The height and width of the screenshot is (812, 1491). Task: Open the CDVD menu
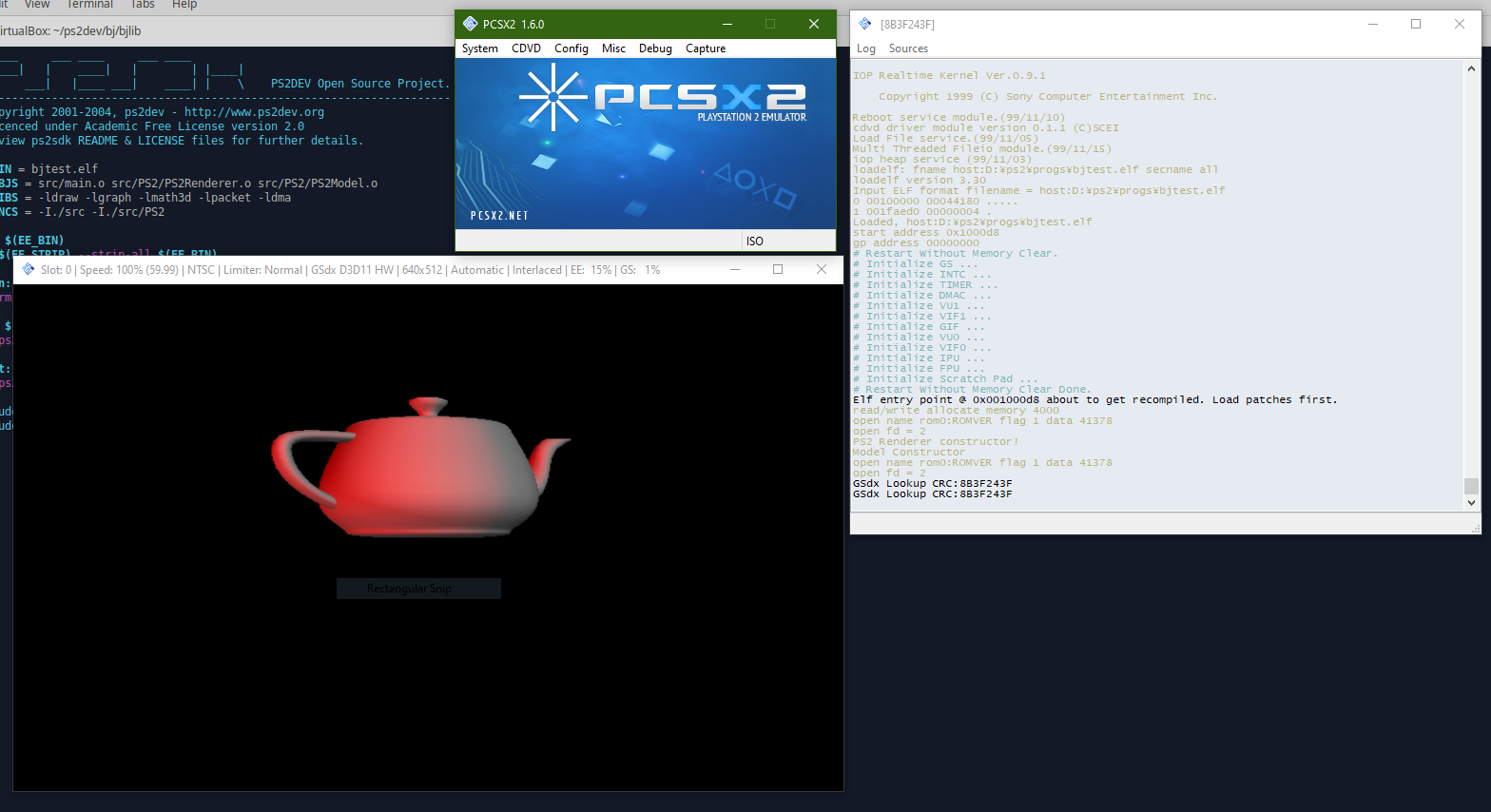tap(526, 48)
